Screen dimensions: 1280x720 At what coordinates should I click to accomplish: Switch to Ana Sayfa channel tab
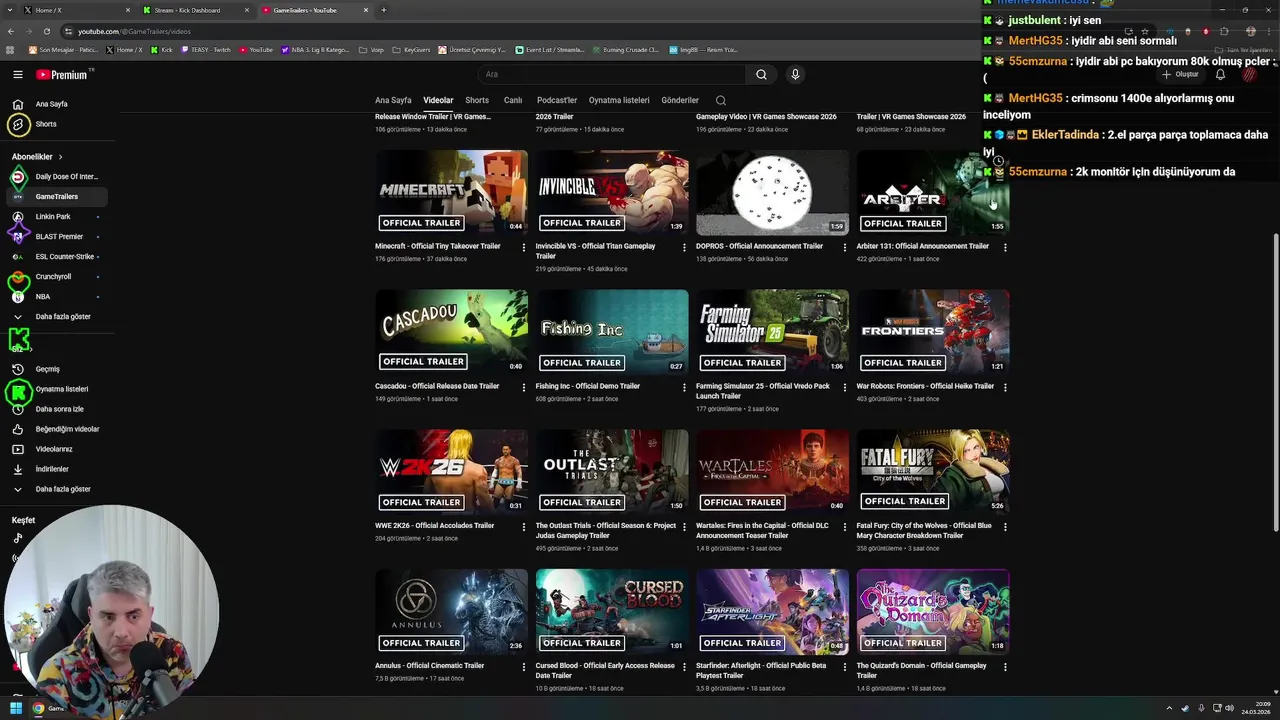click(x=393, y=100)
